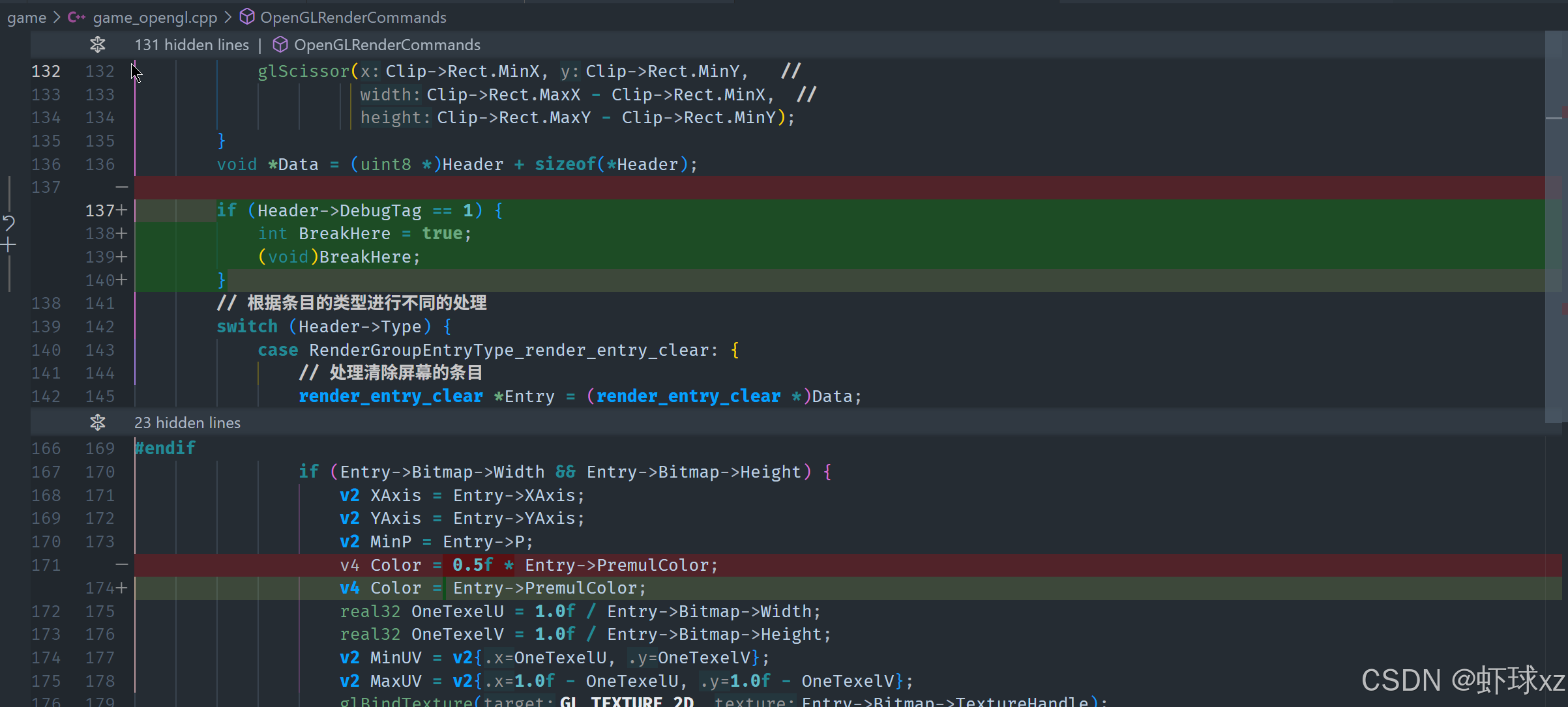Click the revert change arrow in the gutter
The height and width of the screenshot is (707, 1568).
click(8, 224)
